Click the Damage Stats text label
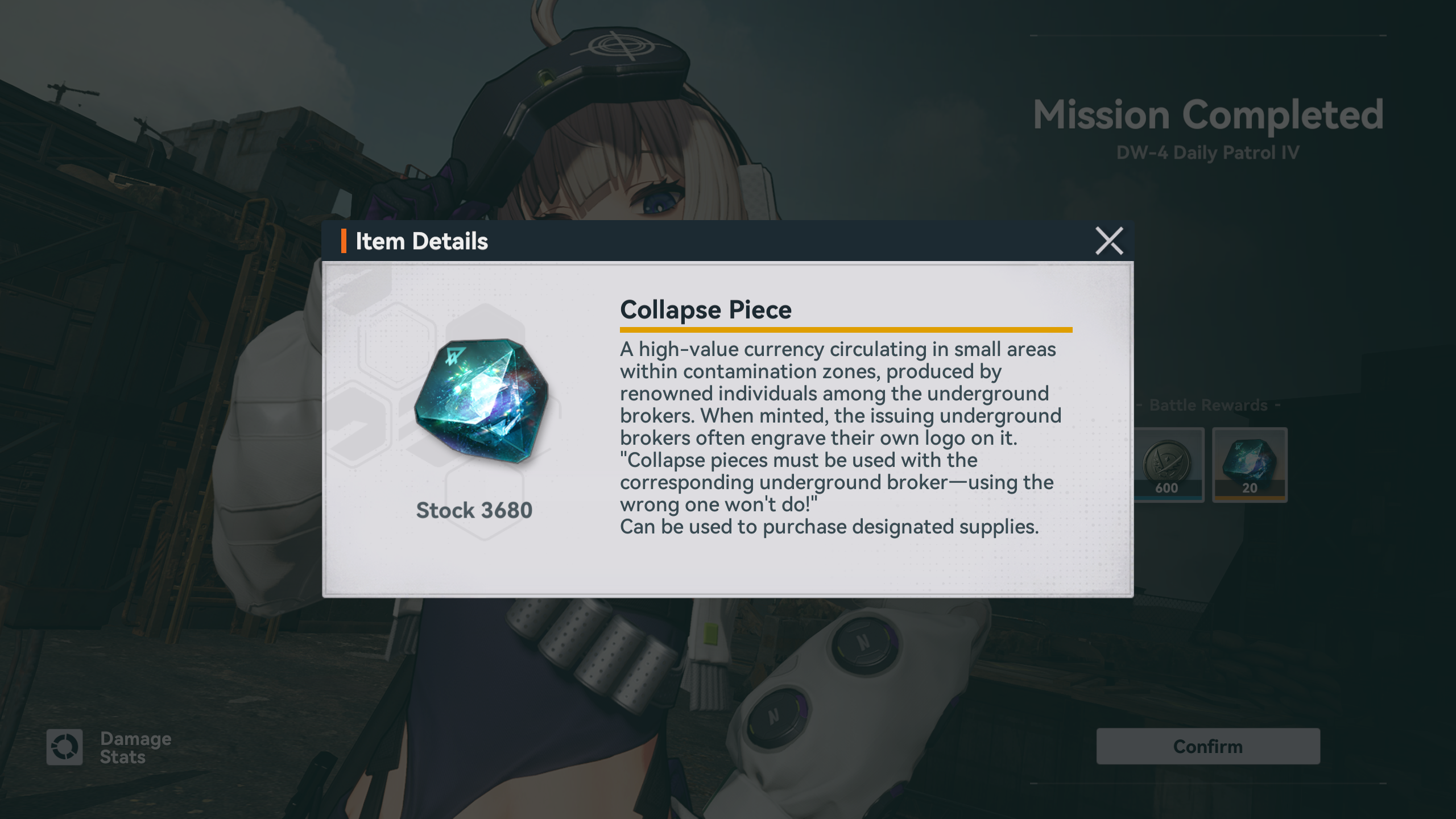The image size is (1456, 819). pos(135,747)
